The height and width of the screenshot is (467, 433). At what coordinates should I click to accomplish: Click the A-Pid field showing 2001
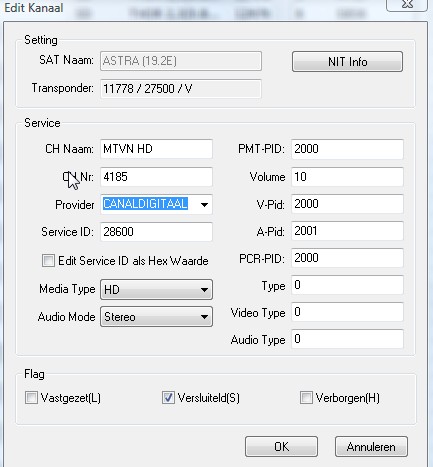347,231
